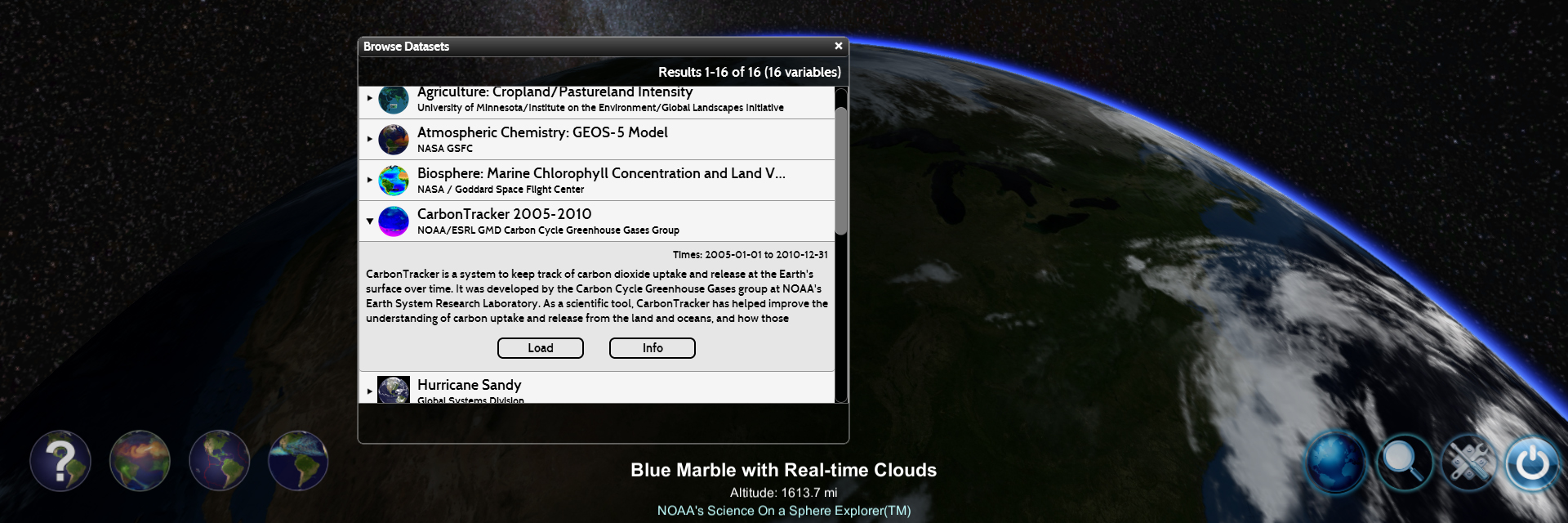Select the third globe preset showing the Americas
Screen dimensions: 1568x523
pos(219,461)
